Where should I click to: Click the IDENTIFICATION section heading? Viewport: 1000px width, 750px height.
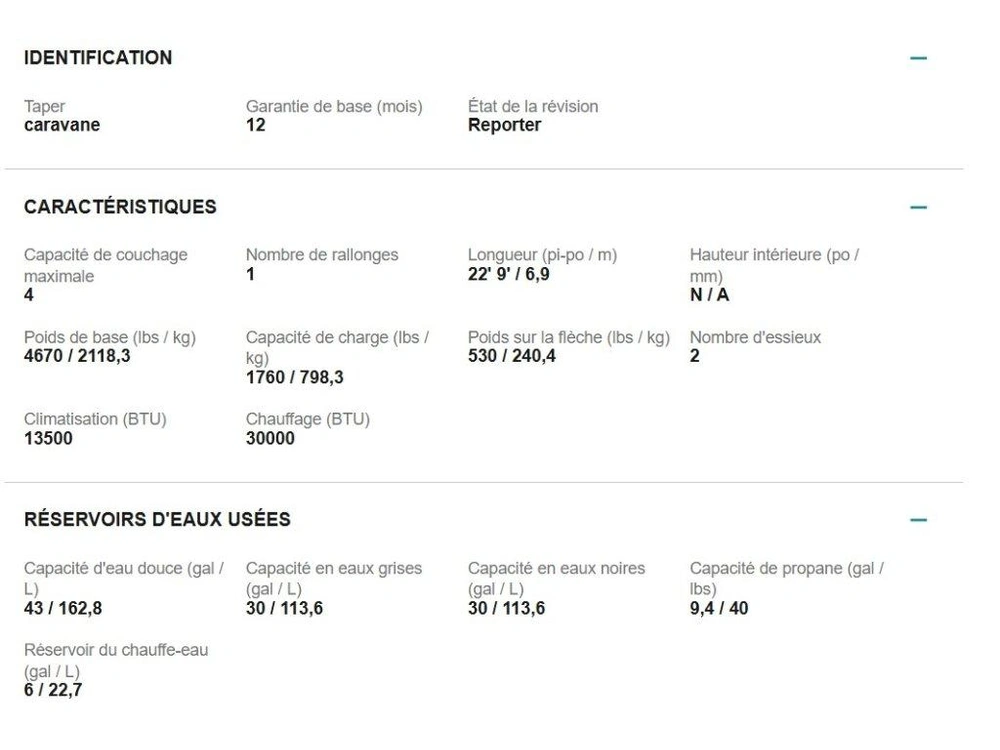click(98, 58)
